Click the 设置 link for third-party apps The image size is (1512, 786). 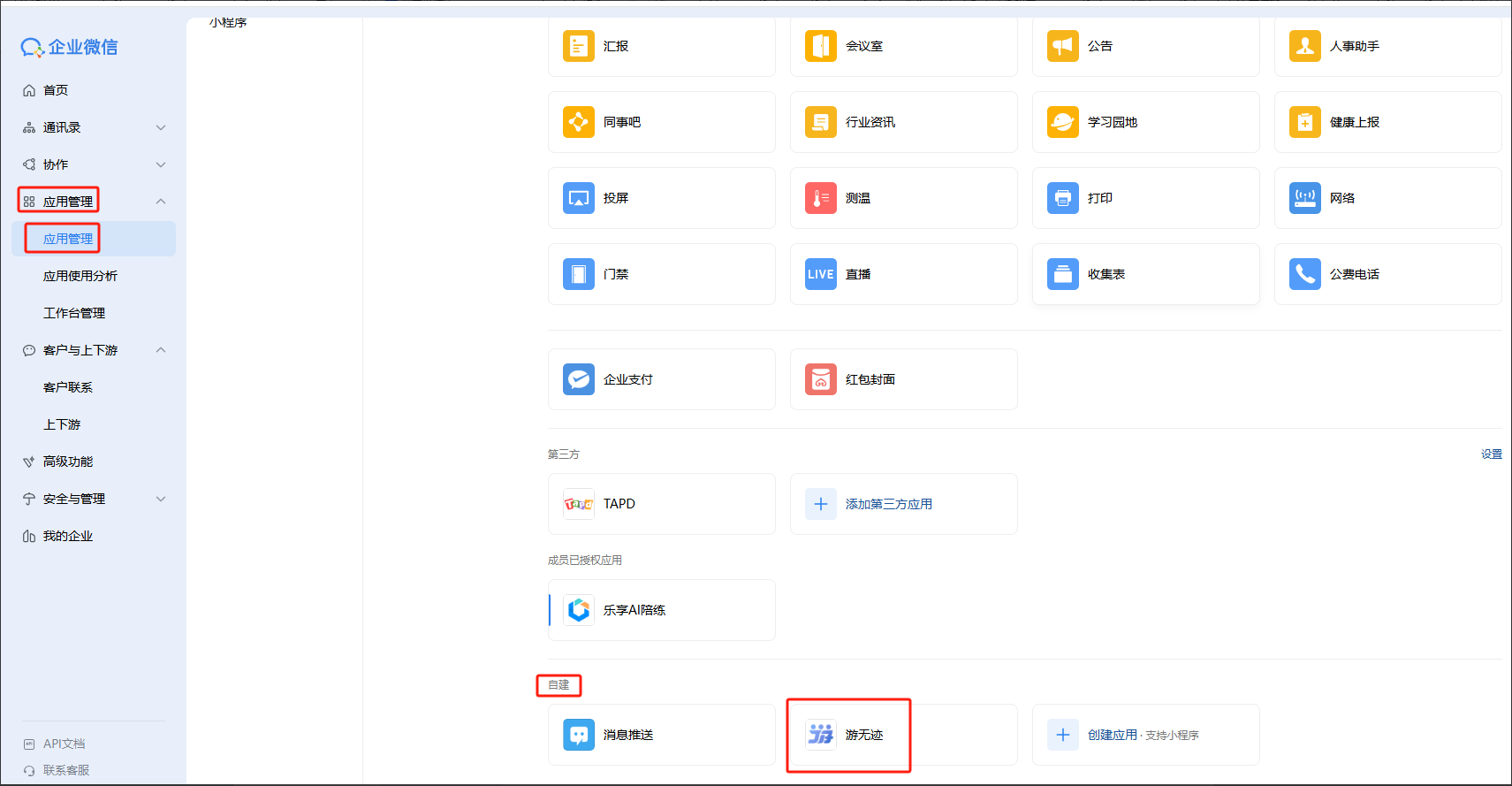point(1491,454)
